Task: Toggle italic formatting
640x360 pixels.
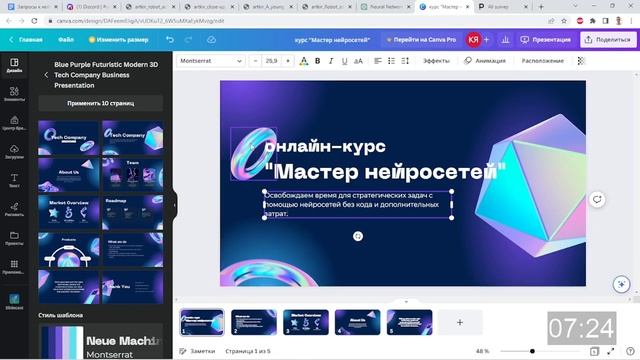Action: coord(331,61)
